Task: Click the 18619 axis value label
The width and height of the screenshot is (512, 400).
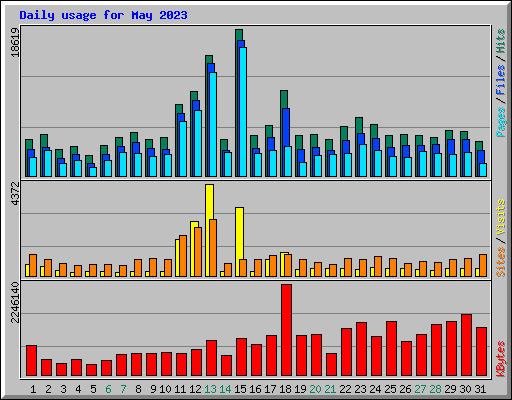Action: pos(15,43)
